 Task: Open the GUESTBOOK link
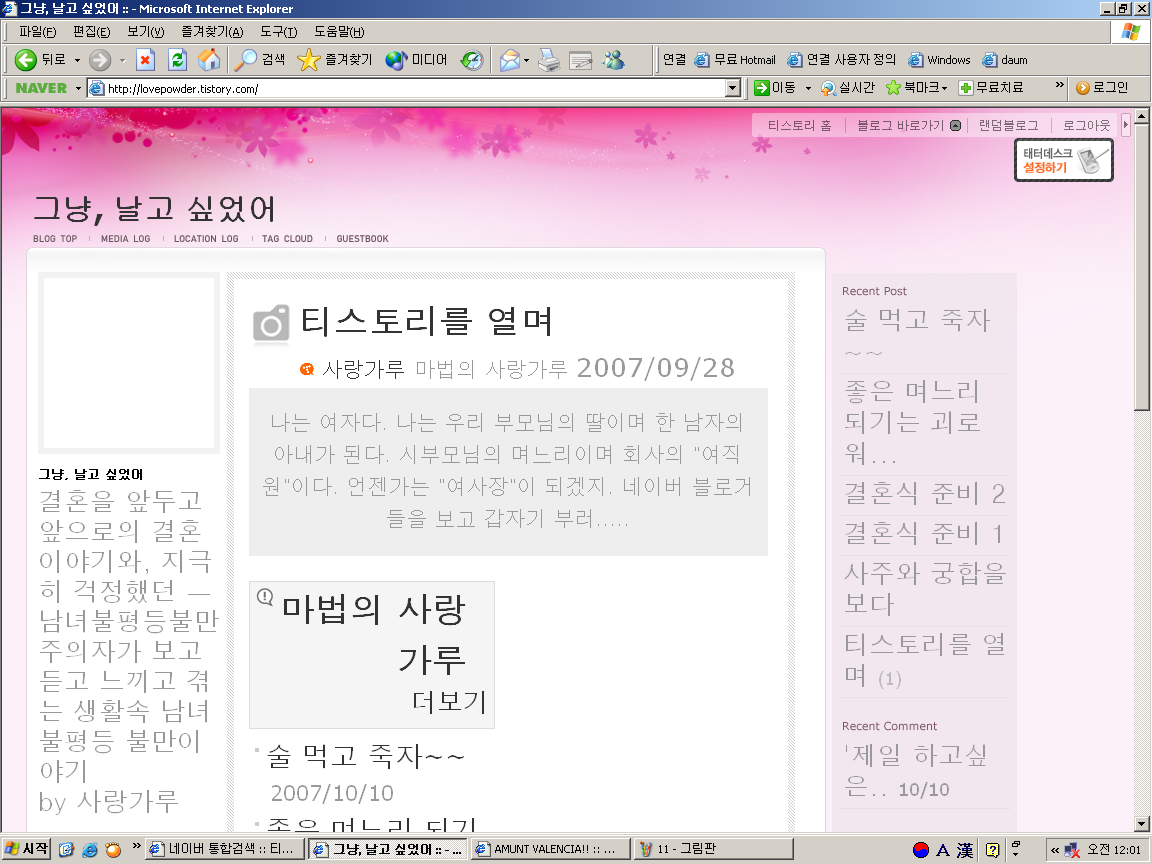(x=362, y=239)
